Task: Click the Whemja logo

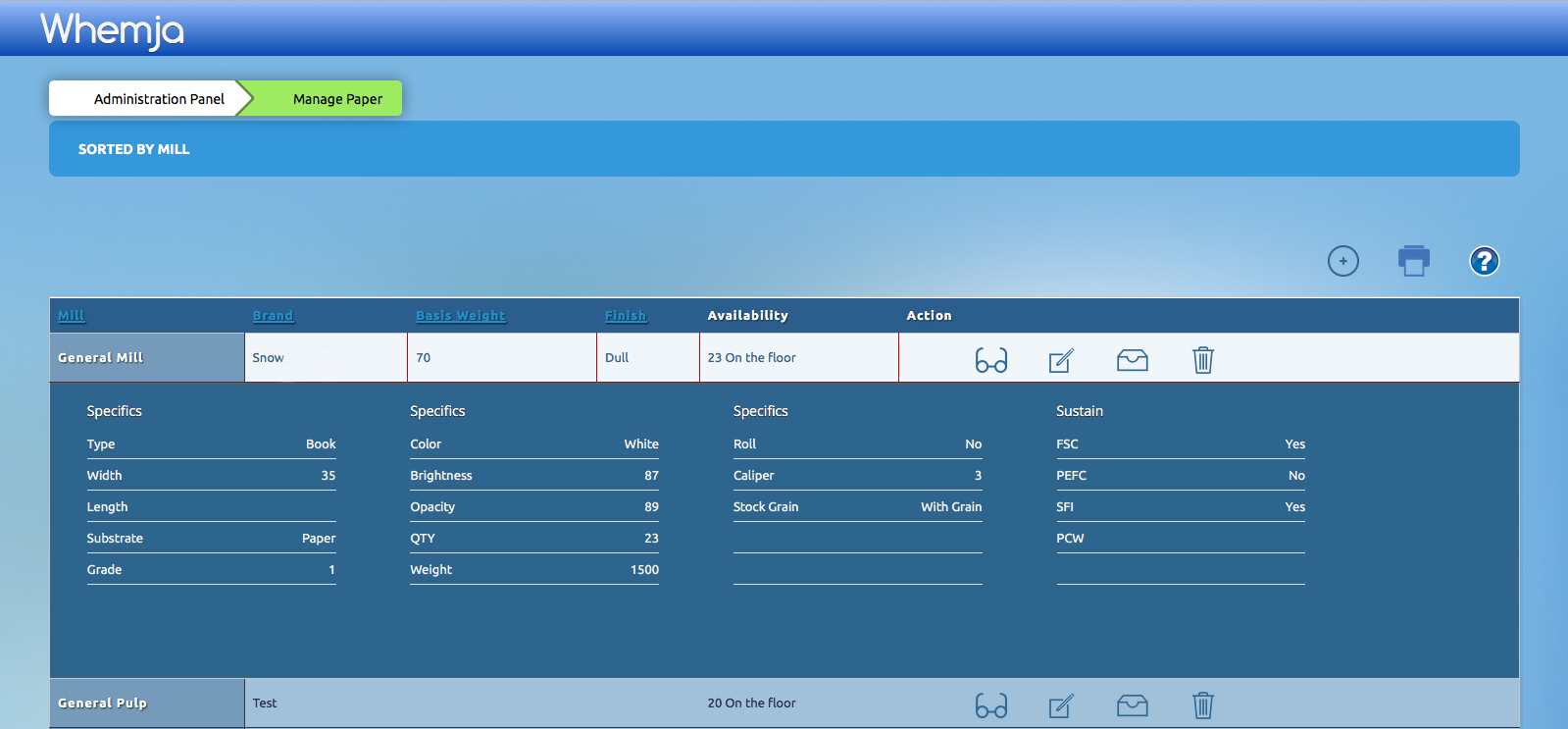Action: coord(112,29)
